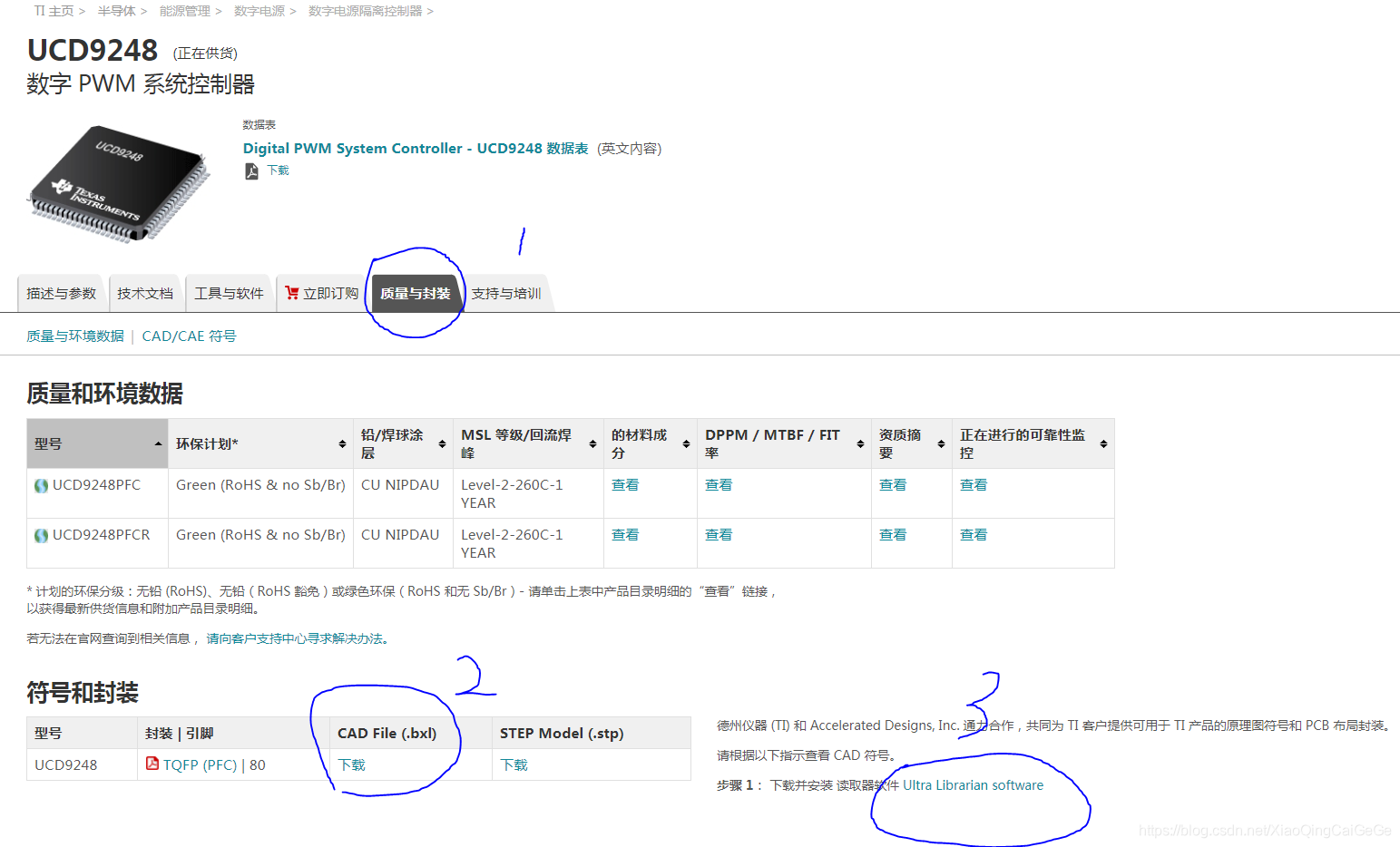Open the 支持与培训 tab
The width and height of the screenshot is (1400, 847).
[x=506, y=294]
